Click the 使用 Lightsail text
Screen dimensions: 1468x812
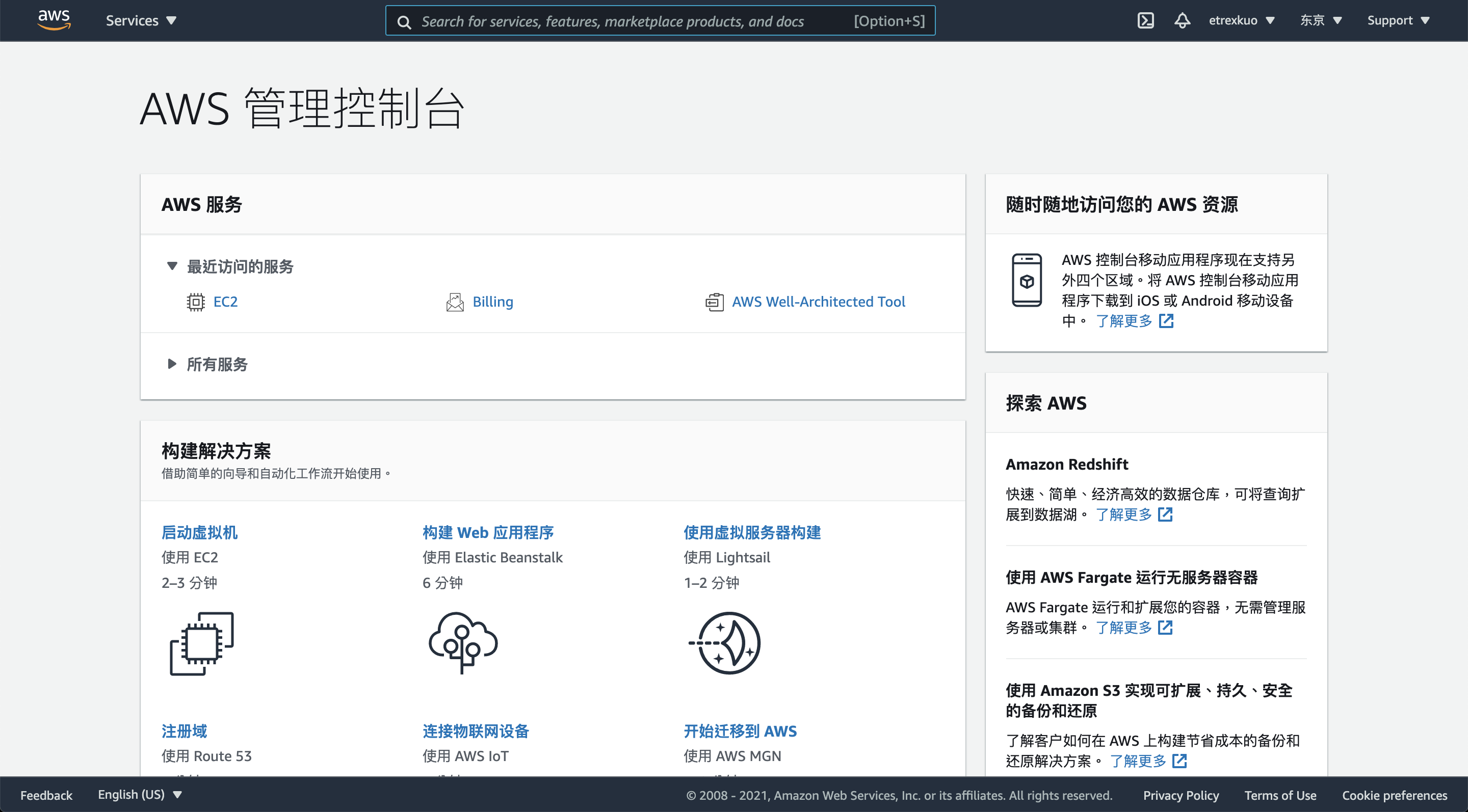pyautogui.click(x=726, y=557)
